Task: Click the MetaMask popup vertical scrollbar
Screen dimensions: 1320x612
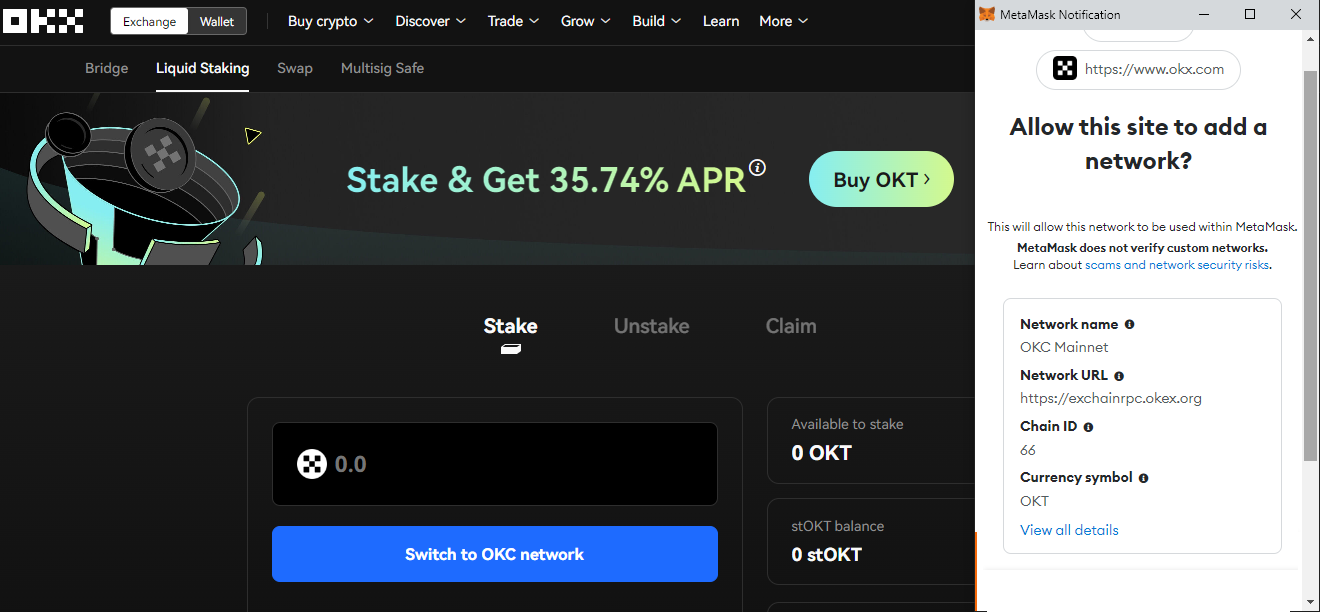Action: click(1311, 265)
